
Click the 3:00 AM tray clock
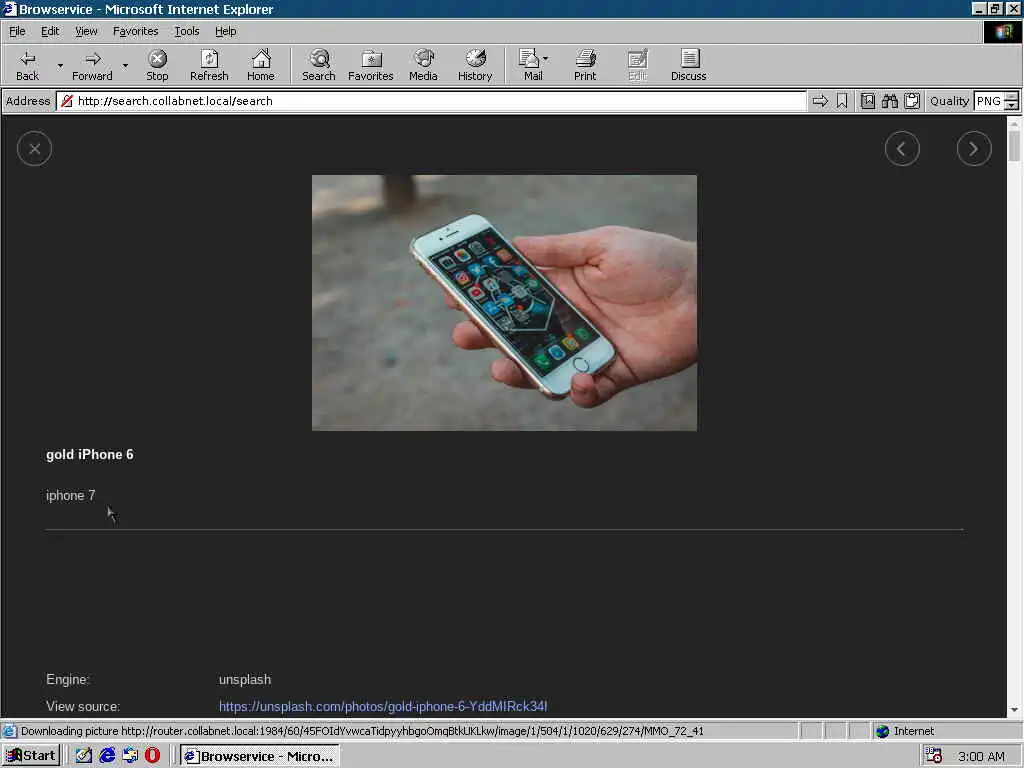coord(981,756)
